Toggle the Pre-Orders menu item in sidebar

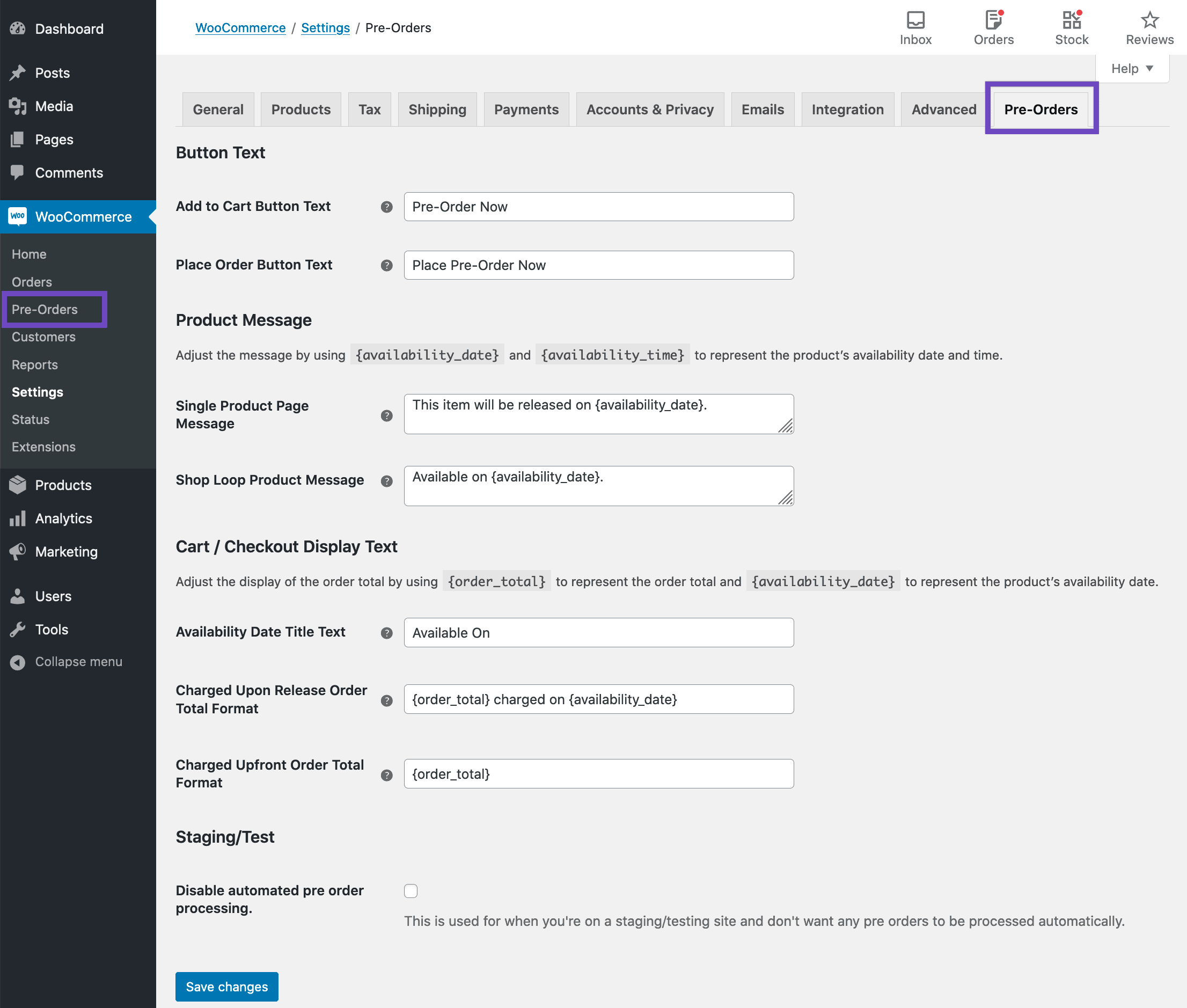tap(44, 308)
